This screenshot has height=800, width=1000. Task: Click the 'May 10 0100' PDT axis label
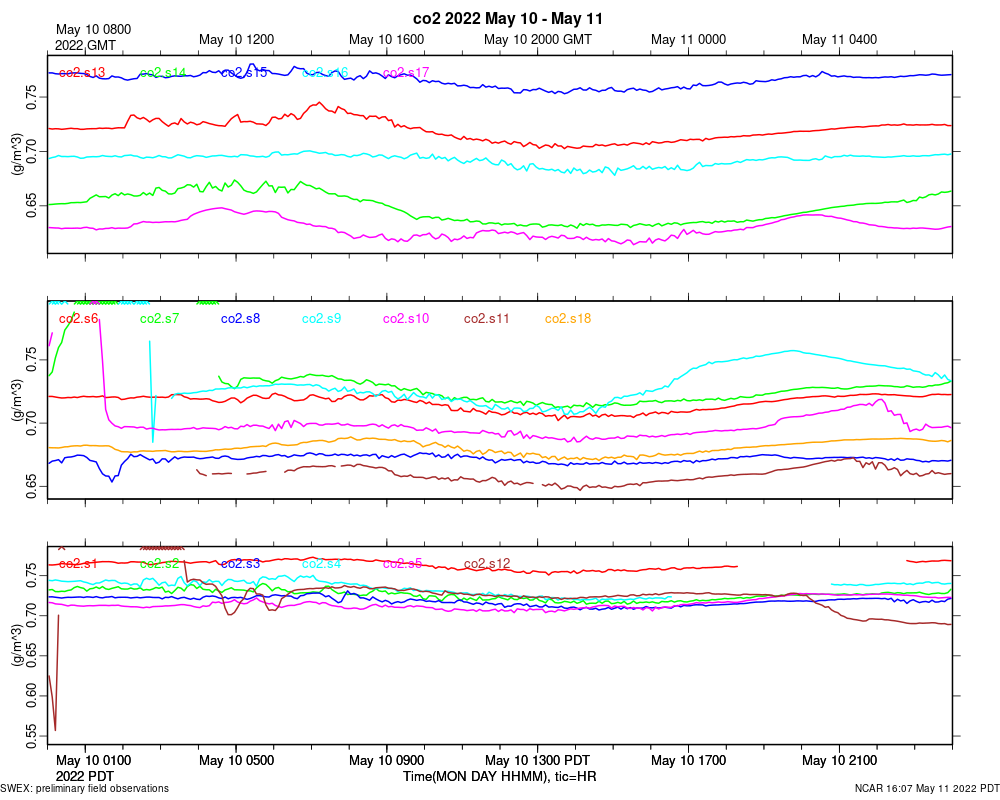pyautogui.click(x=93, y=760)
